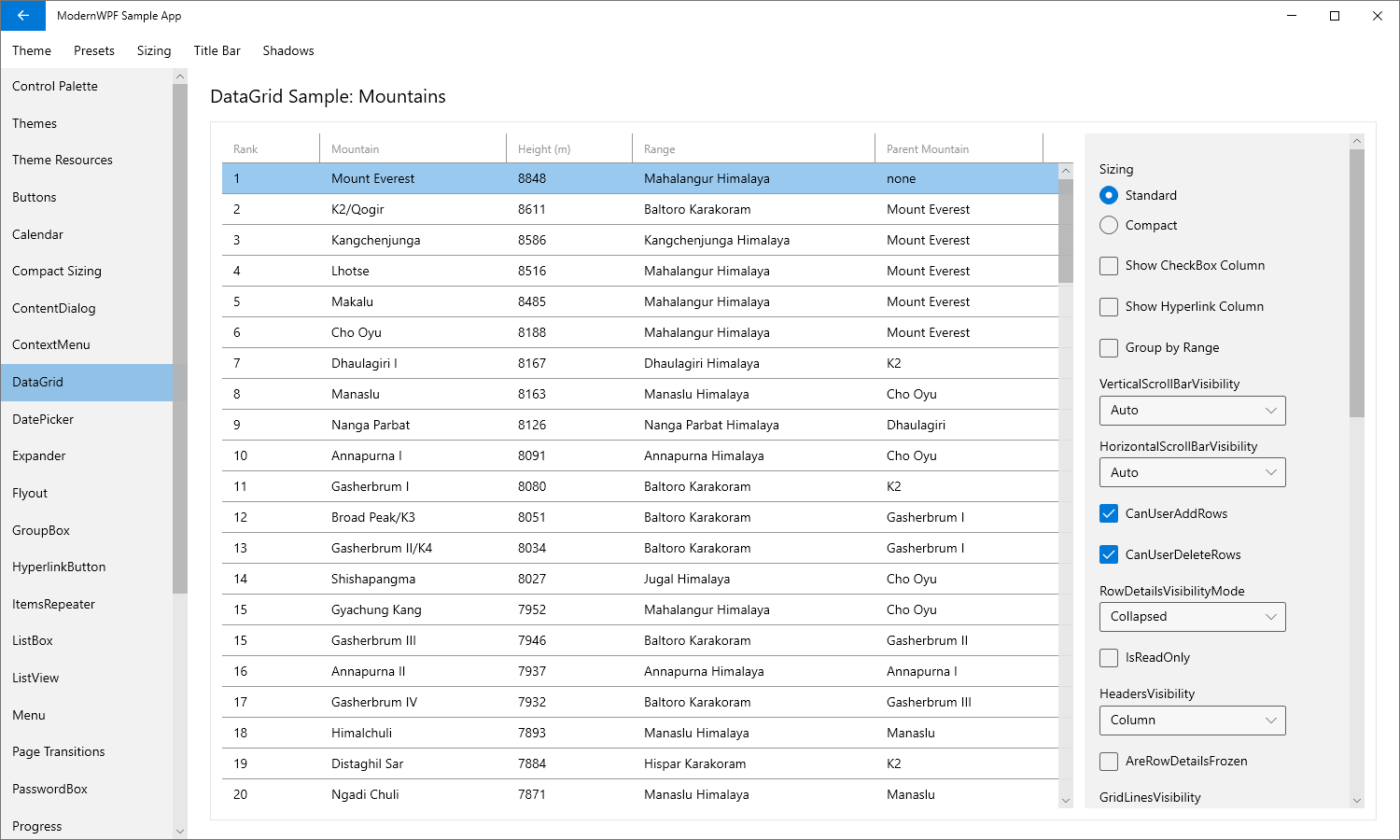Open the Buttons sample page

click(87, 197)
